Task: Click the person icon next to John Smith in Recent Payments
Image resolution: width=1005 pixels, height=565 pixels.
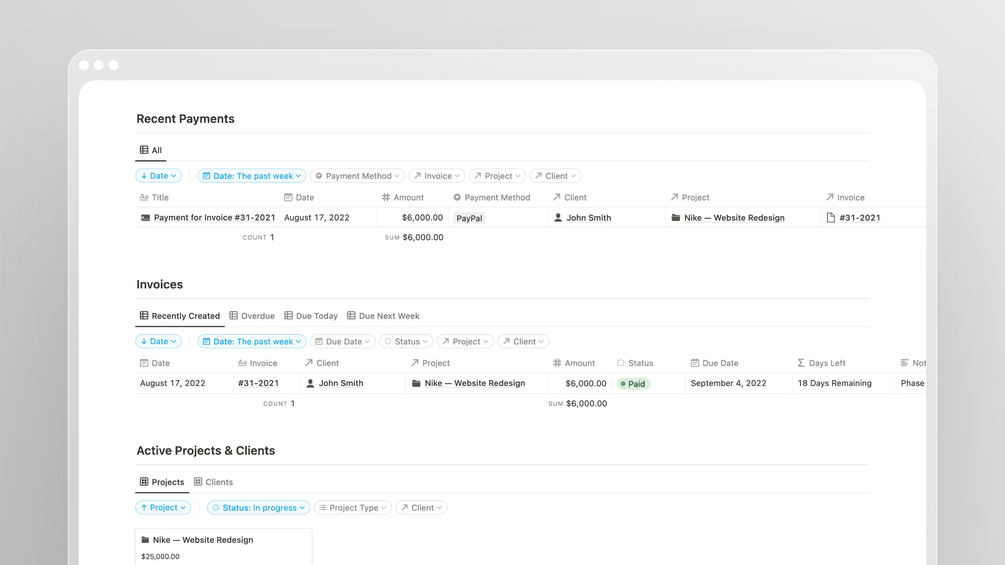Action: pos(558,217)
